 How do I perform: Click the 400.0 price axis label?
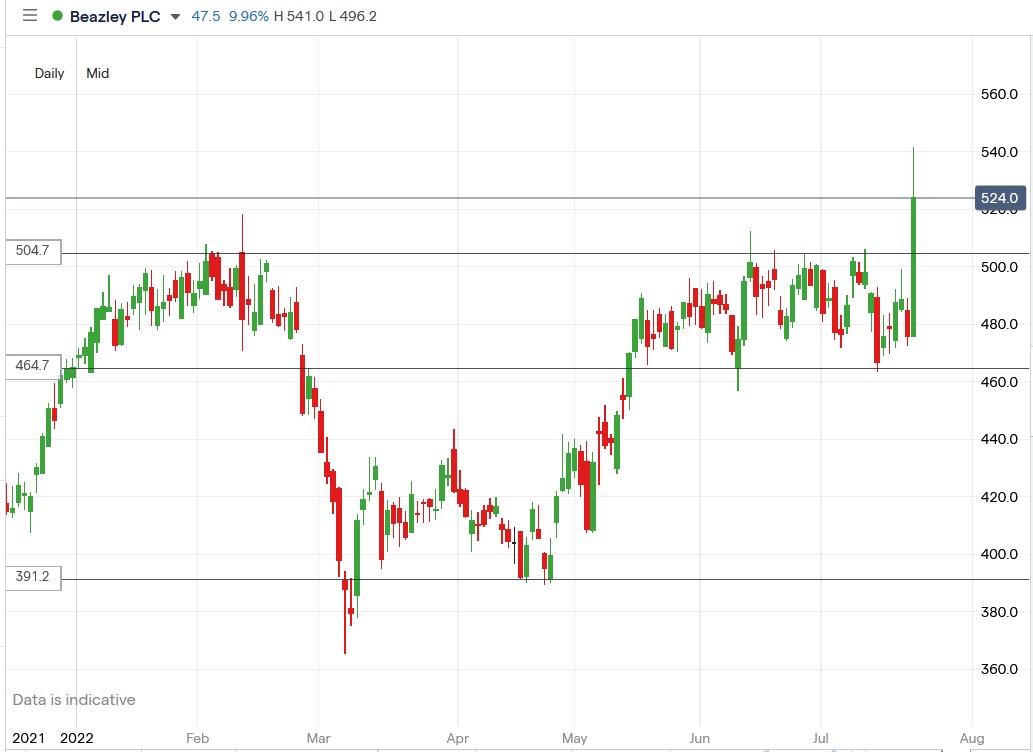click(x=999, y=554)
